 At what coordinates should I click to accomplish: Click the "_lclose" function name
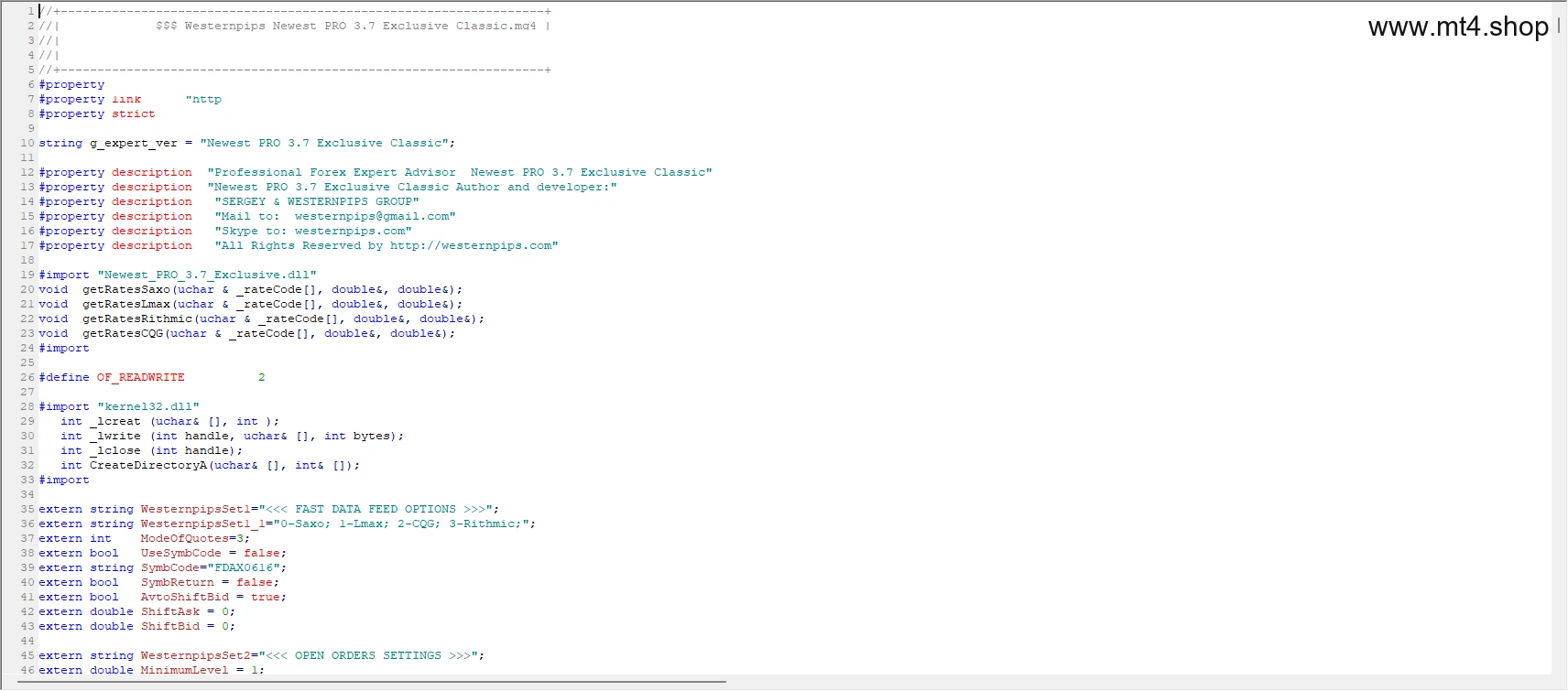[115, 450]
